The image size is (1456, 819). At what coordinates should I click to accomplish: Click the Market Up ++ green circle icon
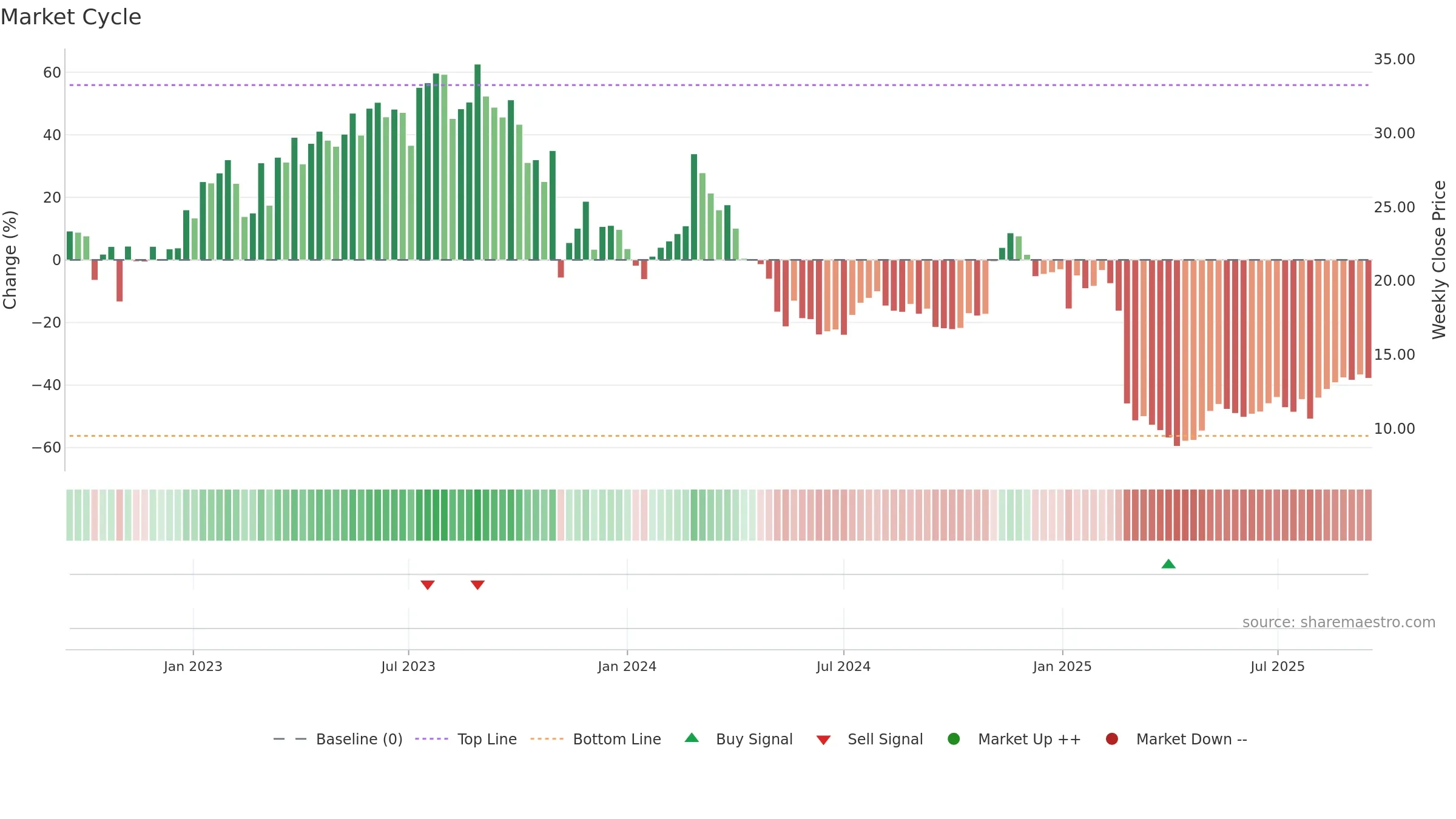[x=954, y=739]
